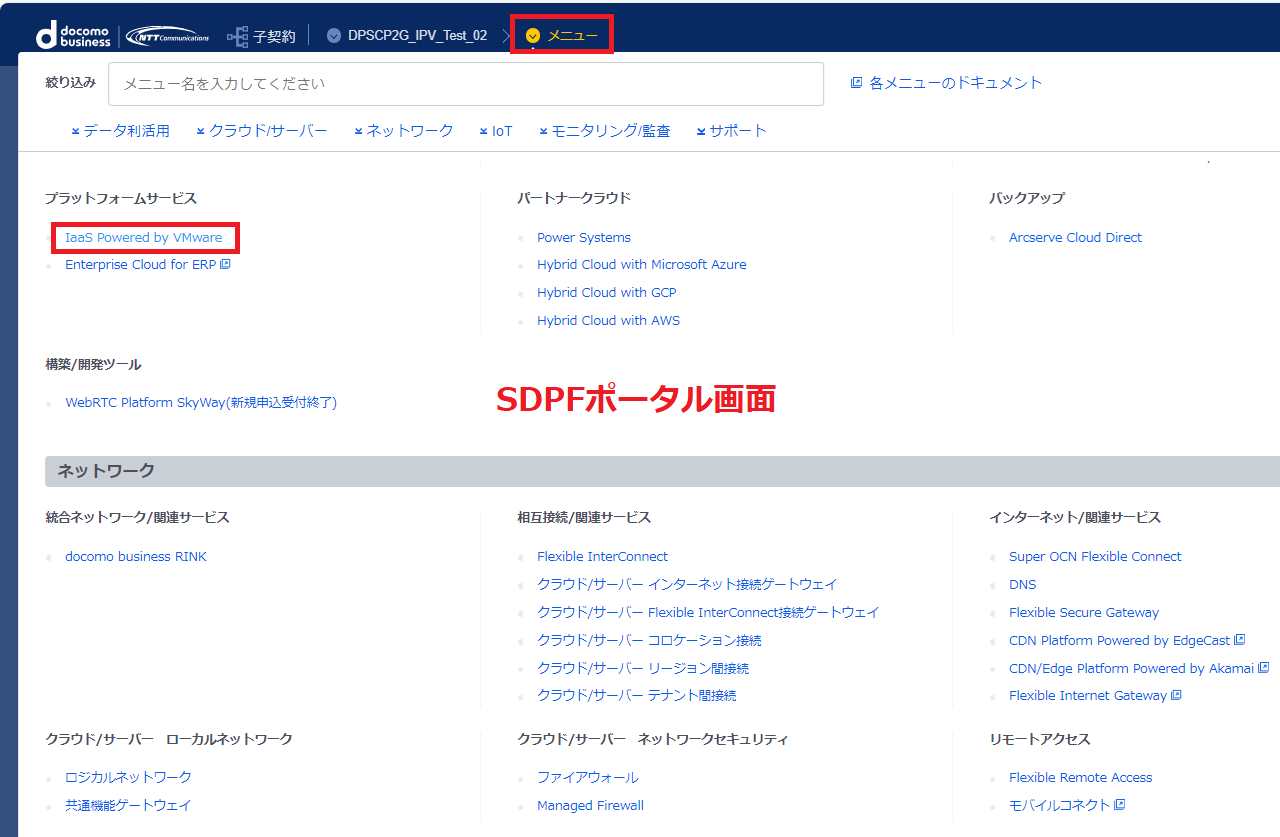This screenshot has height=837, width=1280.
Task: Click the yellow メニュー chevron icon
Action: 533,36
